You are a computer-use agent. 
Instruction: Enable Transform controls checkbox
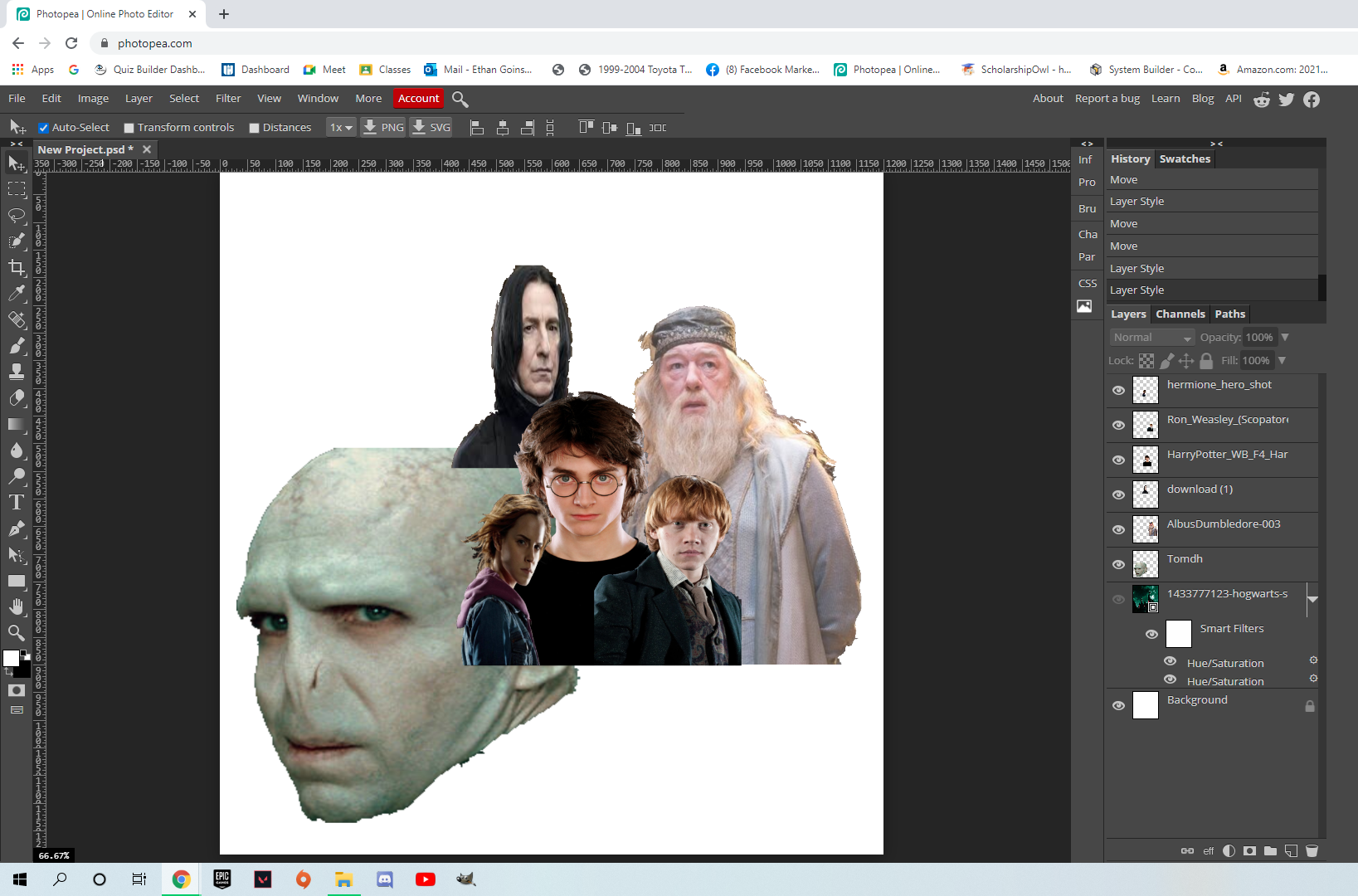(129, 128)
